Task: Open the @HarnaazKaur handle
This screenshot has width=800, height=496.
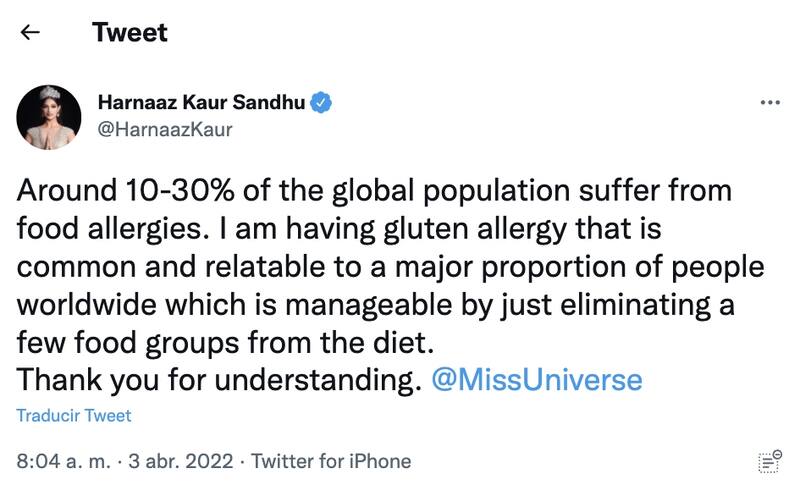Action: click(x=164, y=130)
